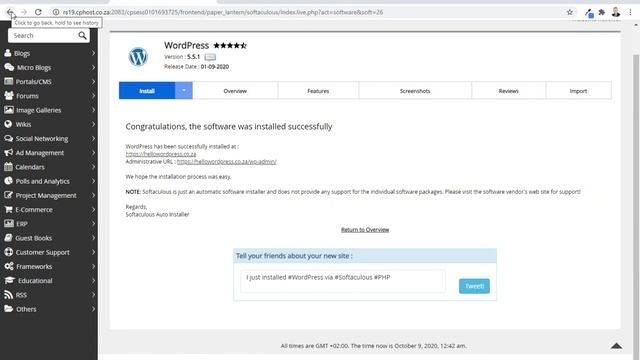Switch to the Features tab
The image size is (640, 360).
318,91
